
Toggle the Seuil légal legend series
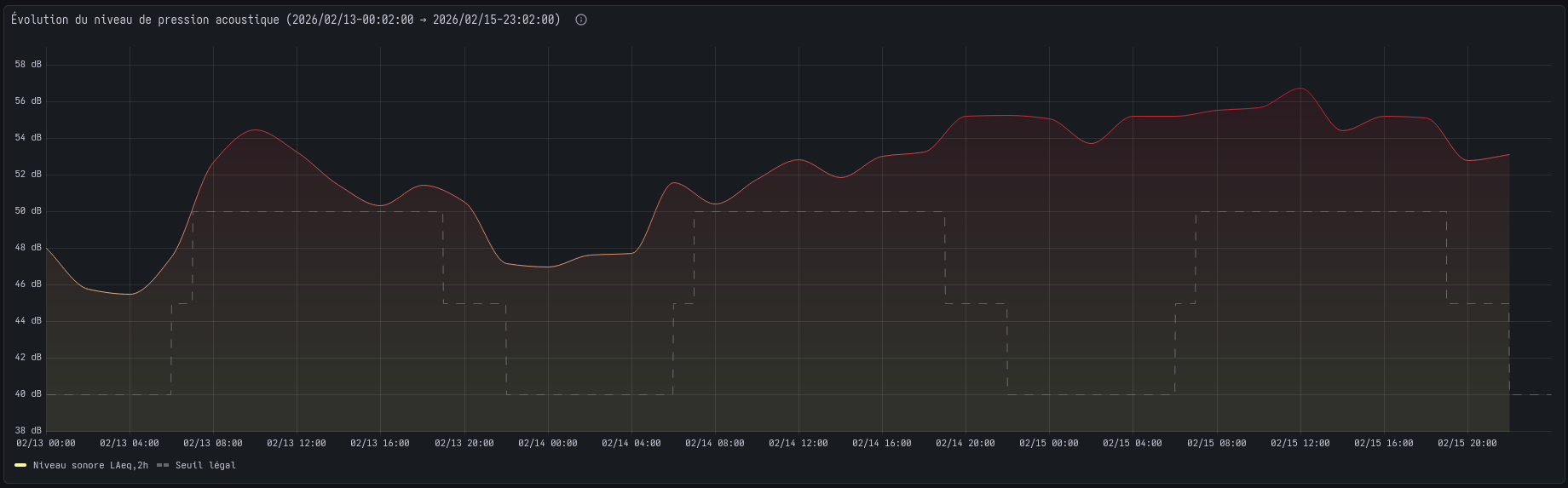click(x=205, y=465)
